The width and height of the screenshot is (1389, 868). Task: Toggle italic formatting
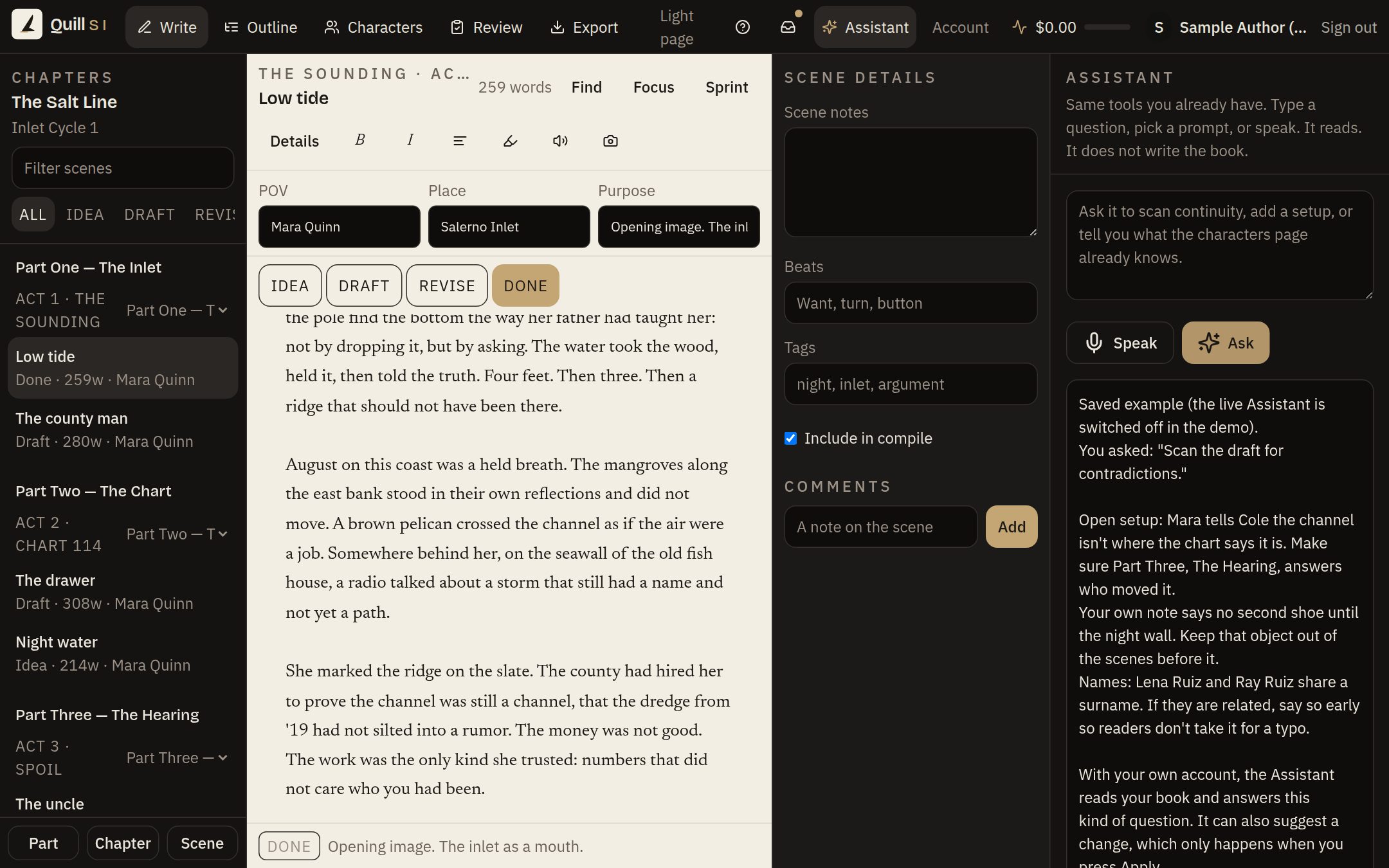410,140
